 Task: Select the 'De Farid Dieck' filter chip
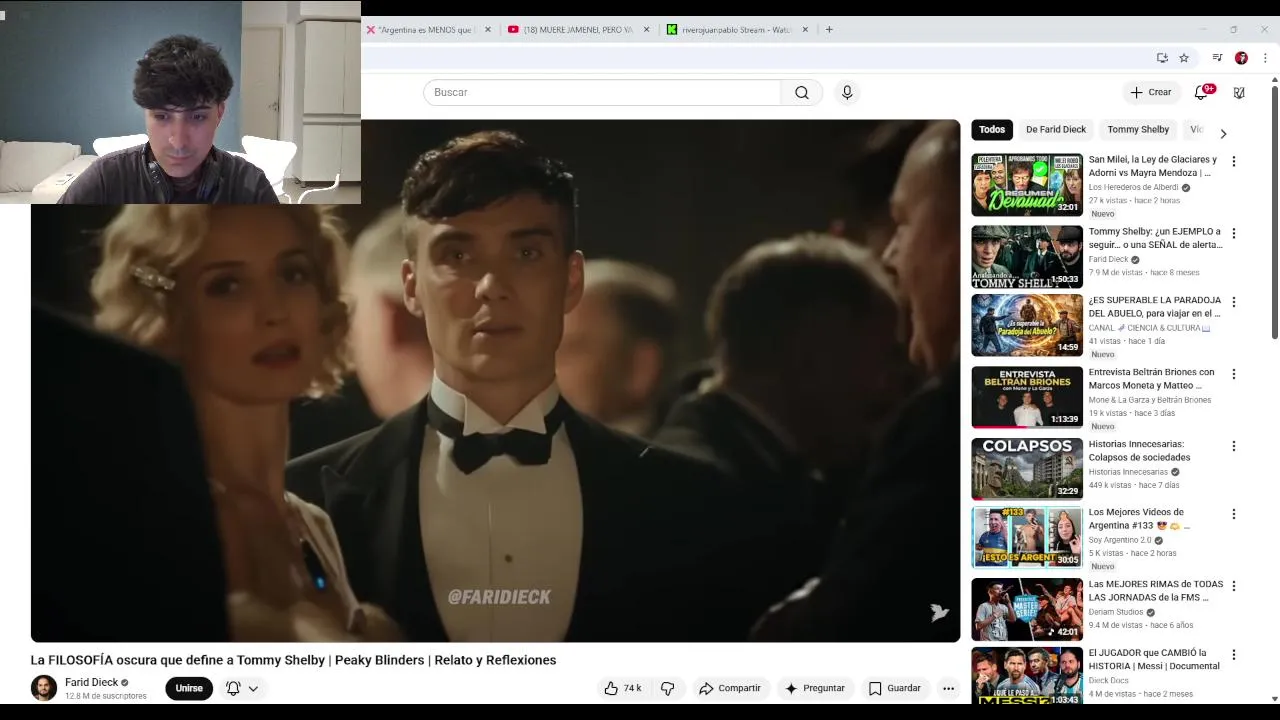(1056, 130)
